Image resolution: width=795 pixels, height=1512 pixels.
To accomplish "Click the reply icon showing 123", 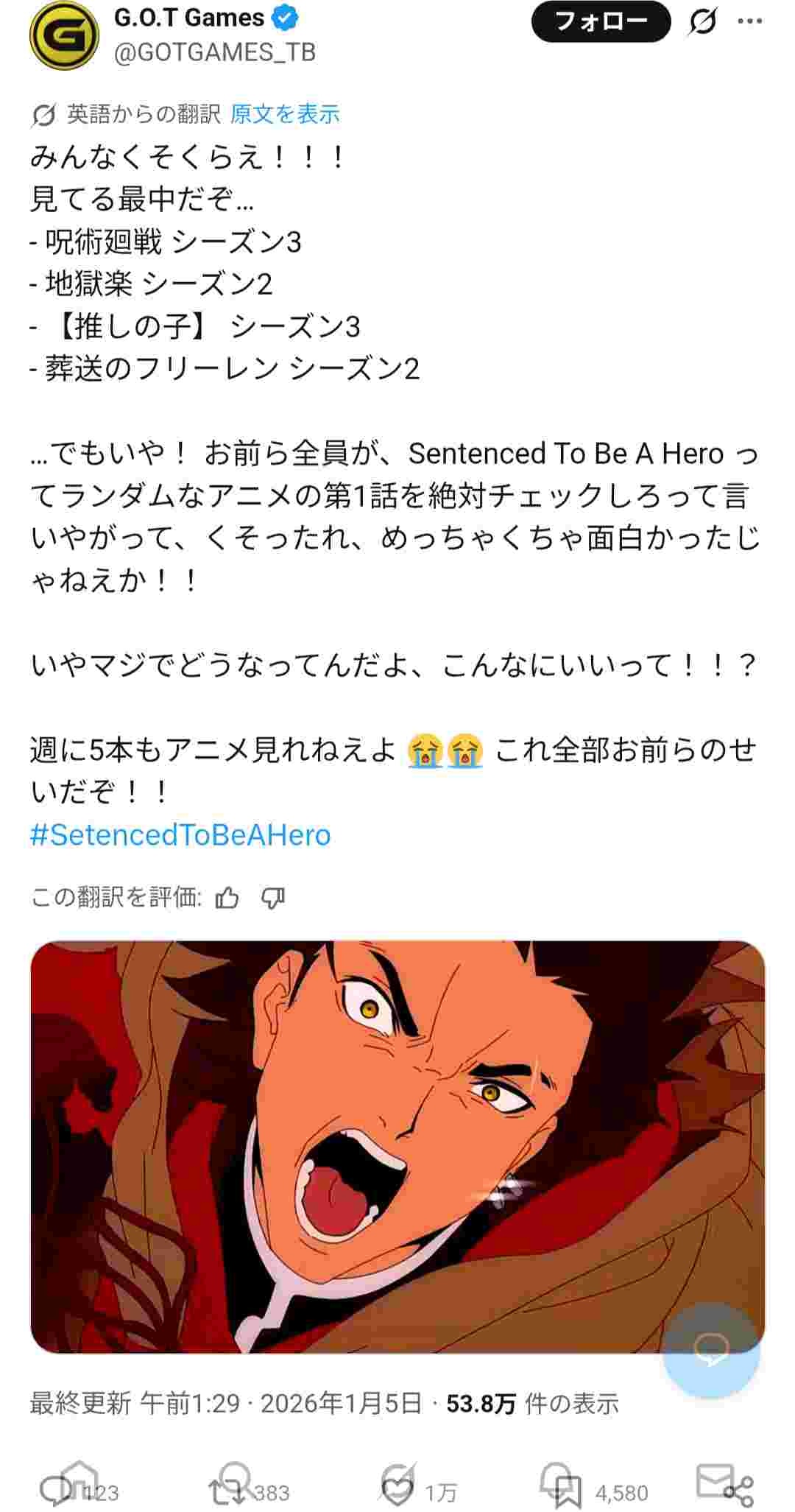I will click(78, 1492).
